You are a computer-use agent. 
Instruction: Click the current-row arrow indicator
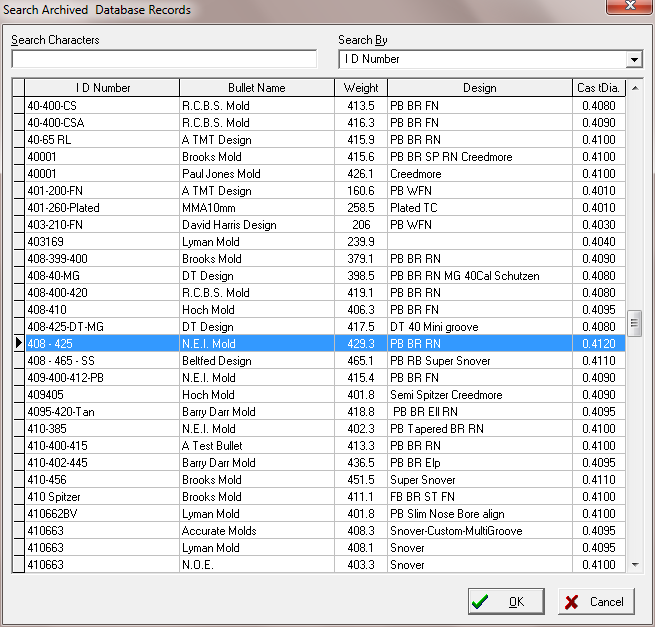click(18, 343)
